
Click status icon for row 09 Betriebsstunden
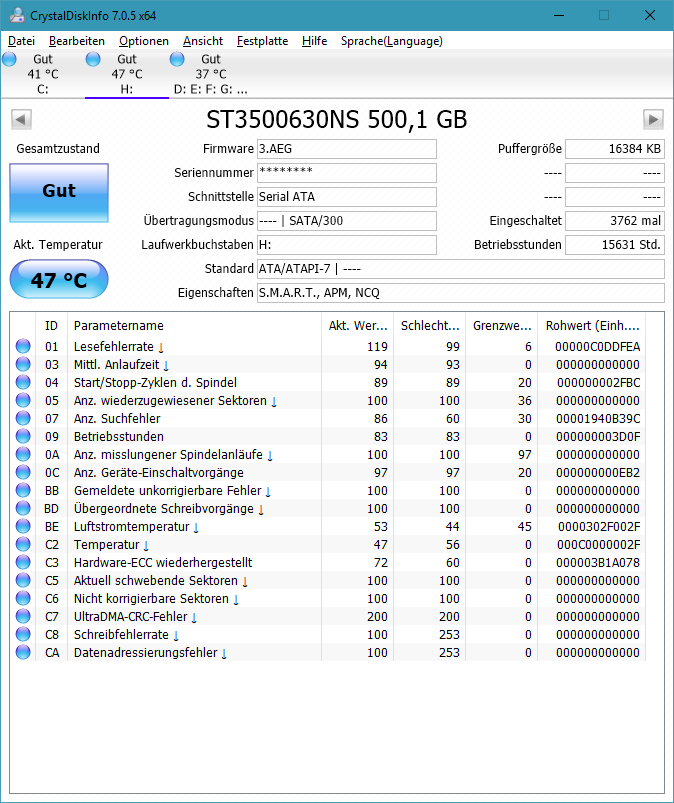pos(23,436)
